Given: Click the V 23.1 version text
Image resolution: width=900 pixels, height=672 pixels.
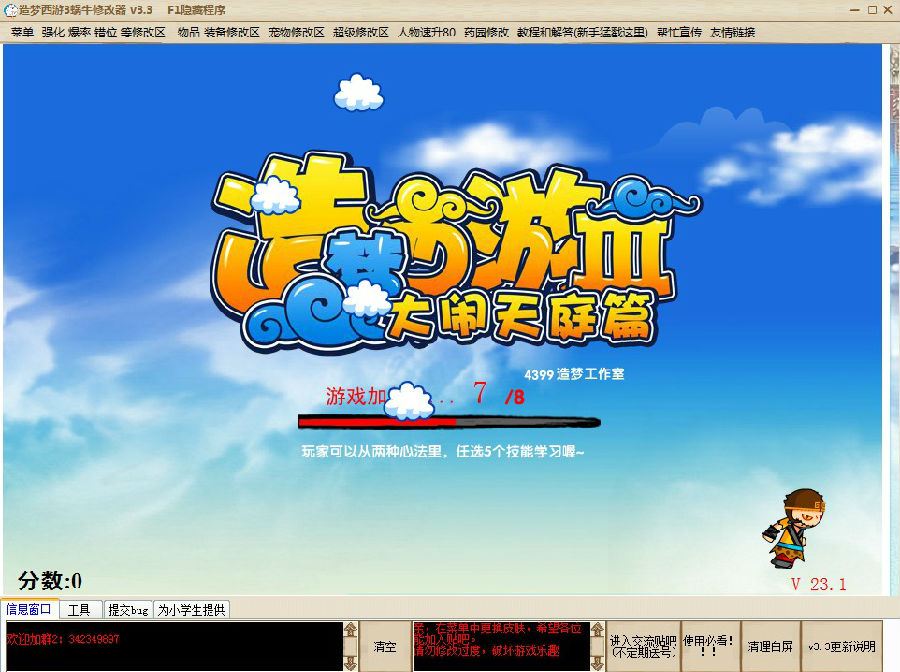Looking at the screenshot, I should (x=818, y=584).
